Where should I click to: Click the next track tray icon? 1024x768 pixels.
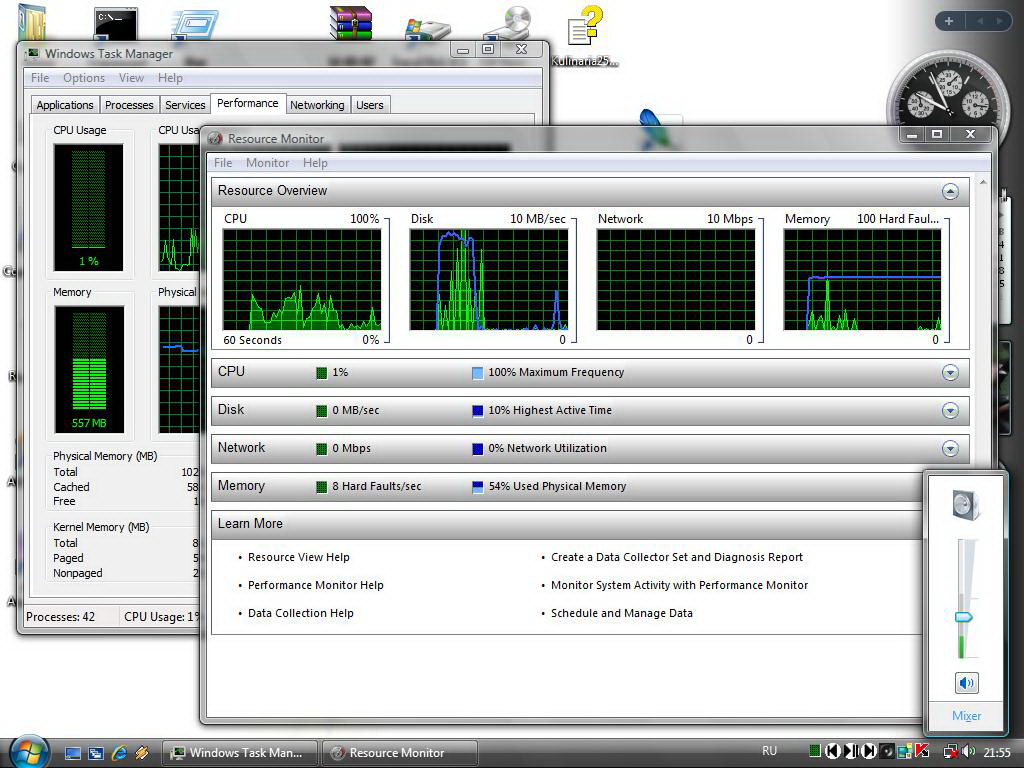(x=869, y=752)
